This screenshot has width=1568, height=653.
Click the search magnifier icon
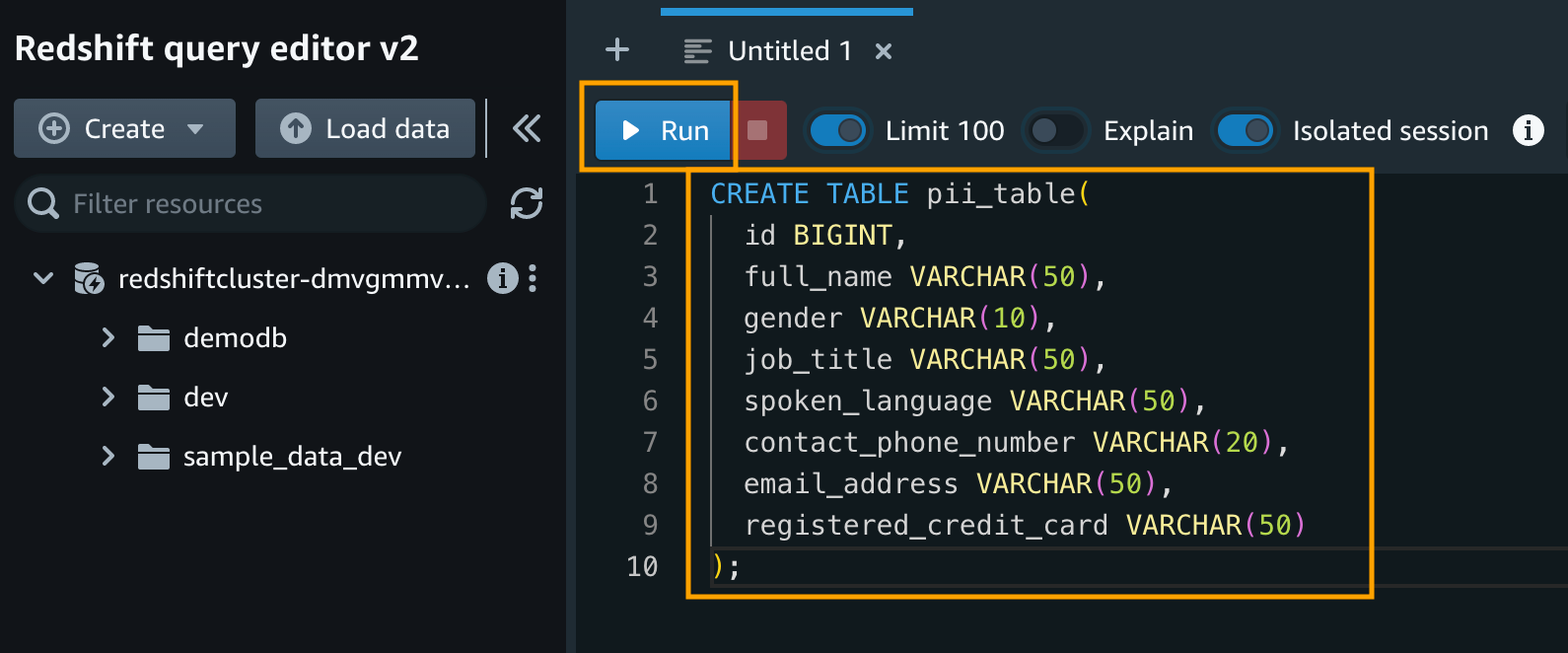[43, 203]
